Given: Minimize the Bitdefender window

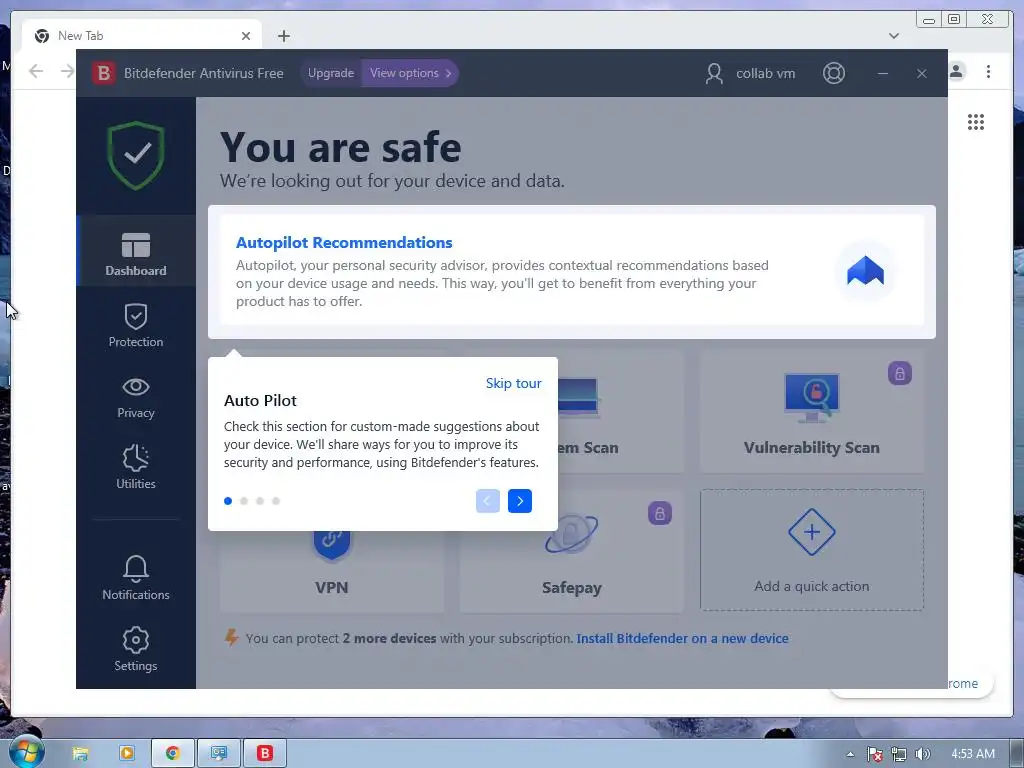Looking at the screenshot, I should click(x=883, y=73).
